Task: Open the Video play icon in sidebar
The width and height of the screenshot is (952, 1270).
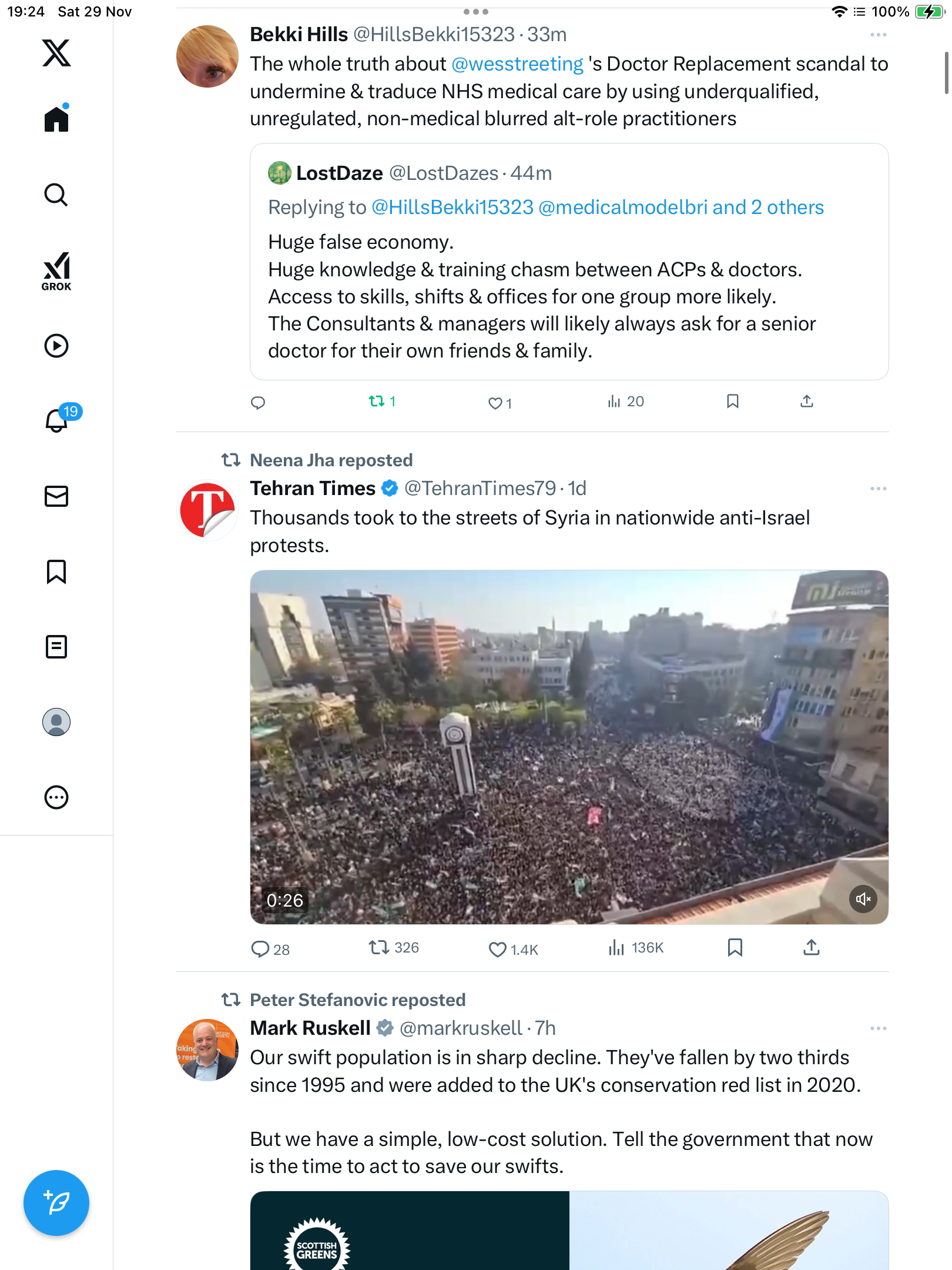Action: 56,346
